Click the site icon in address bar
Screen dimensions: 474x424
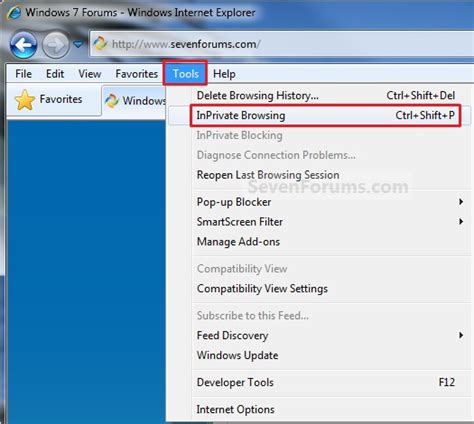(x=99, y=43)
